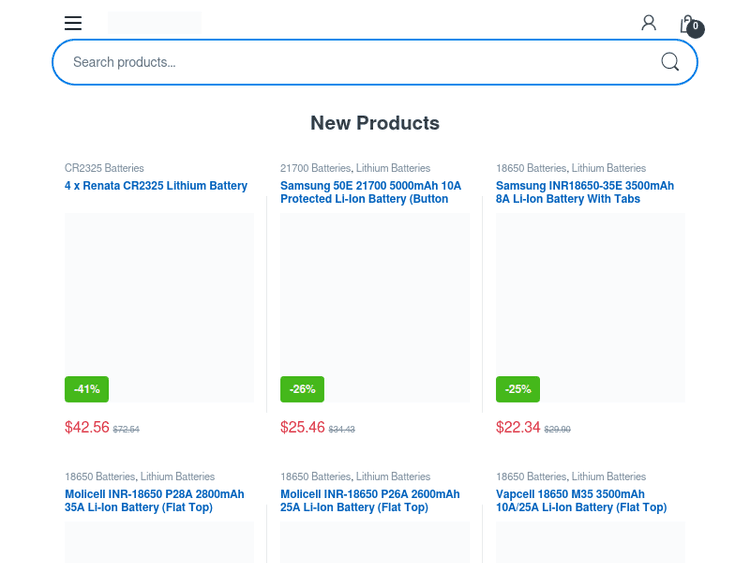
Task: Click the Renata CR2325 product image
Action: point(159,300)
